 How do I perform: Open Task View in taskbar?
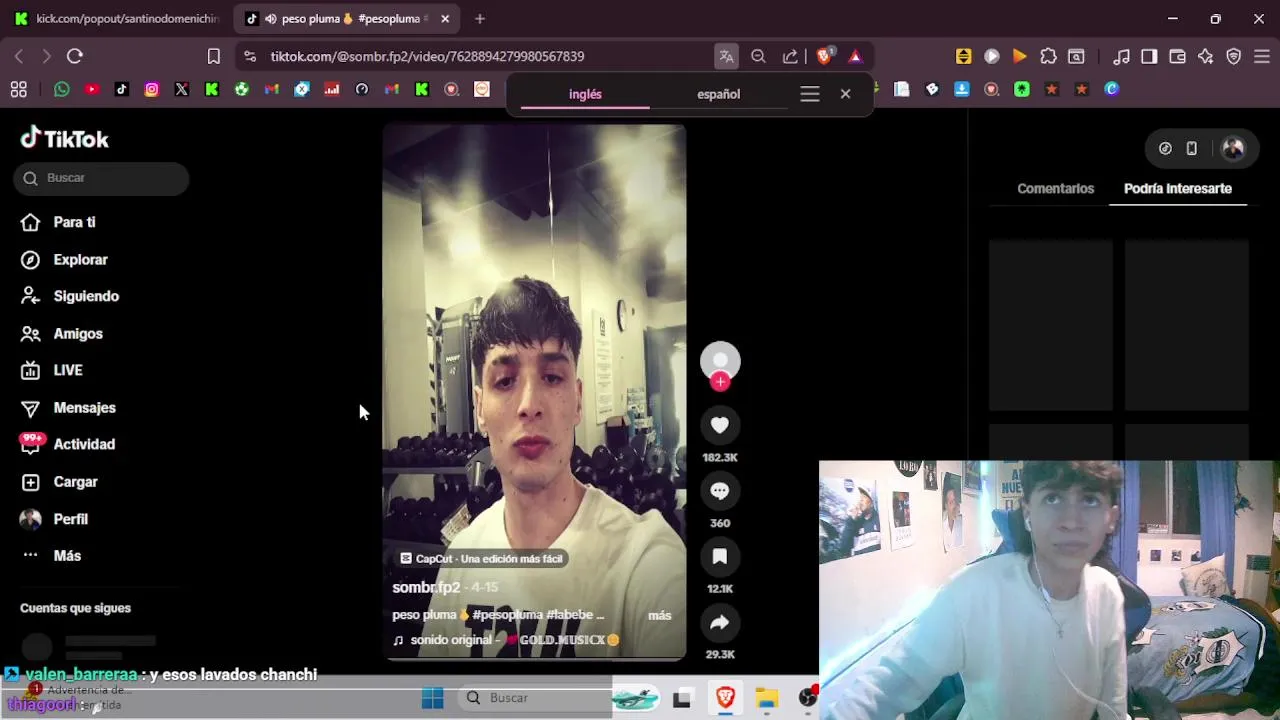coord(682,698)
